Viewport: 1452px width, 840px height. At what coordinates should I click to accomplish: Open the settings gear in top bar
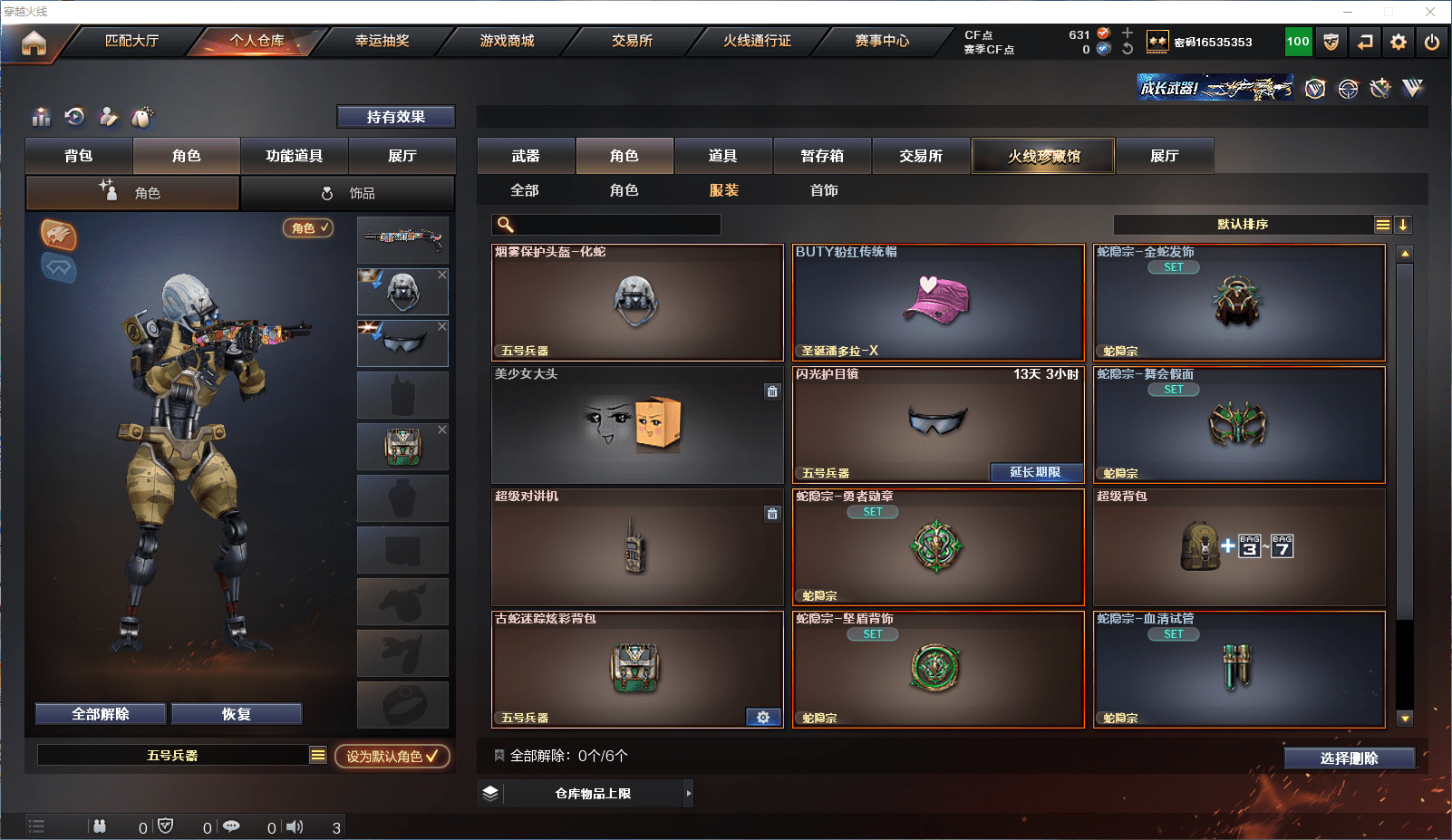(x=1399, y=42)
